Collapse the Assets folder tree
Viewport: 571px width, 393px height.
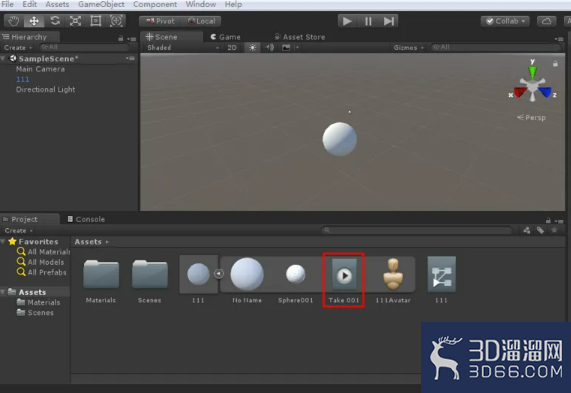3,292
